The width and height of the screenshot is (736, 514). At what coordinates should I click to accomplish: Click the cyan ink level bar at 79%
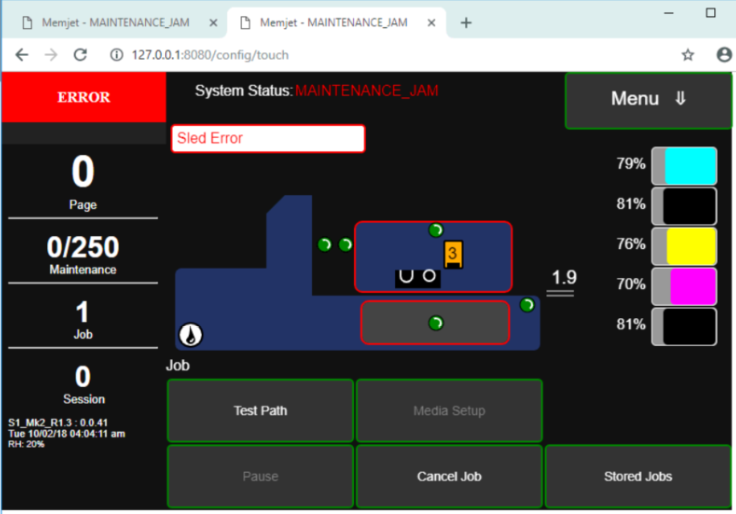point(684,166)
